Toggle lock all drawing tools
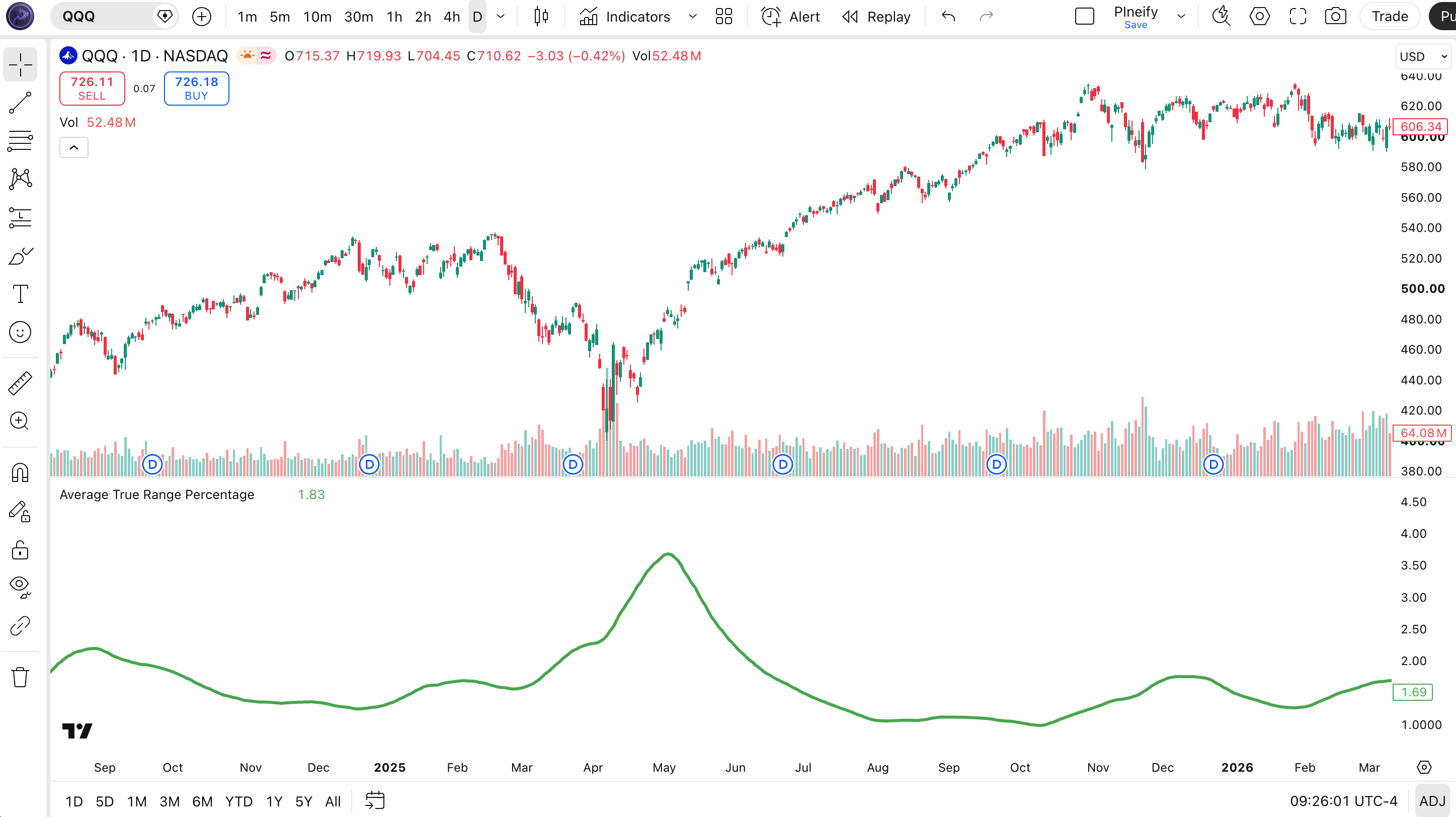Image resolution: width=1456 pixels, height=817 pixels. pos(20,550)
